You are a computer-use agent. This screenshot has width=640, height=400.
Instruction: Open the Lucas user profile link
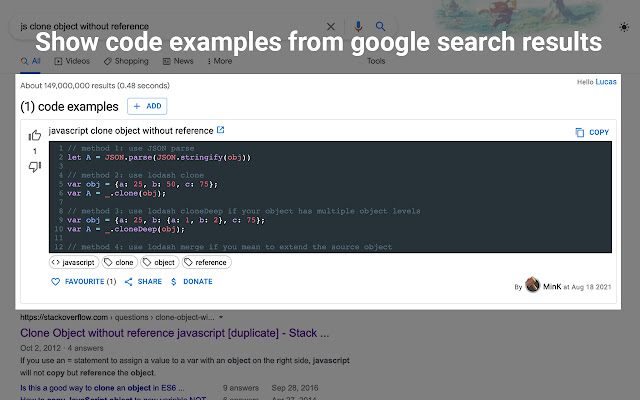[606, 82]
